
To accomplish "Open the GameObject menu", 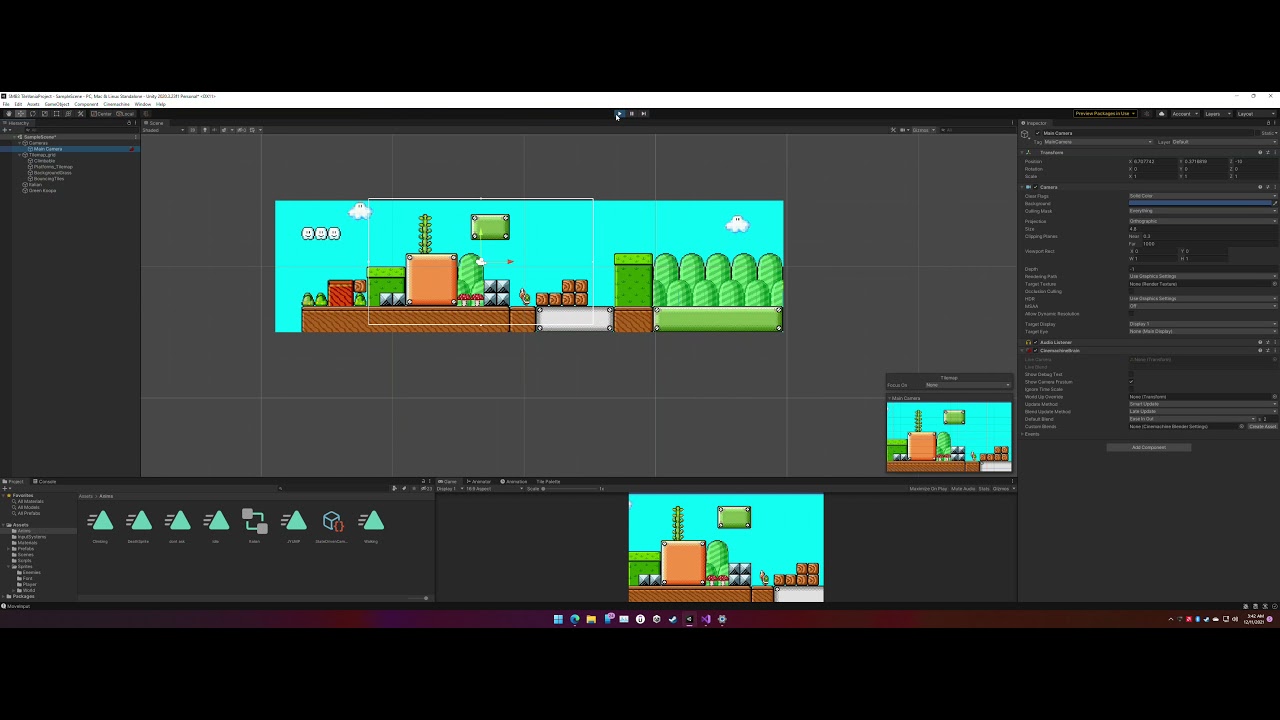I will 57,104.
